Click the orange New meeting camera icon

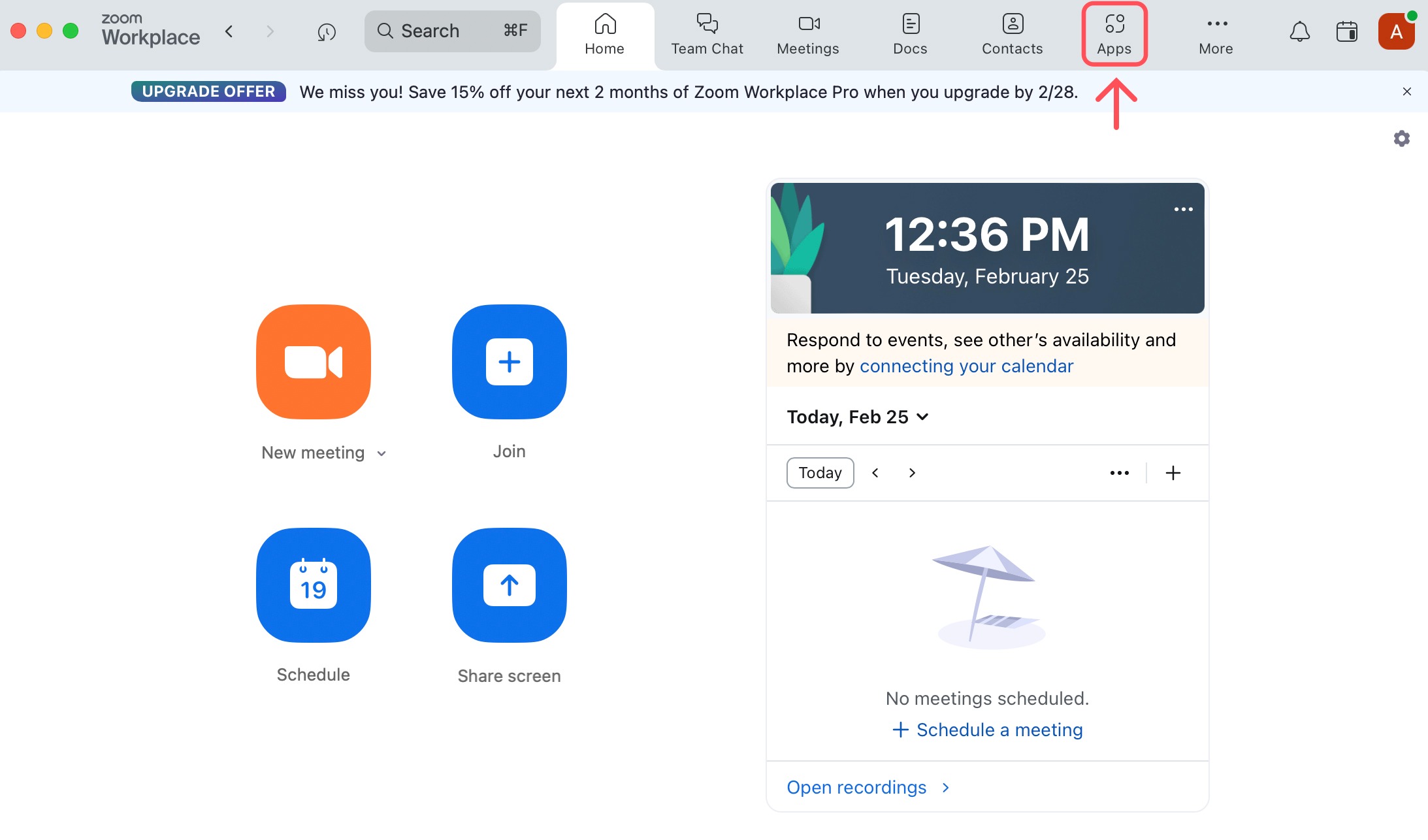point(314,361)
